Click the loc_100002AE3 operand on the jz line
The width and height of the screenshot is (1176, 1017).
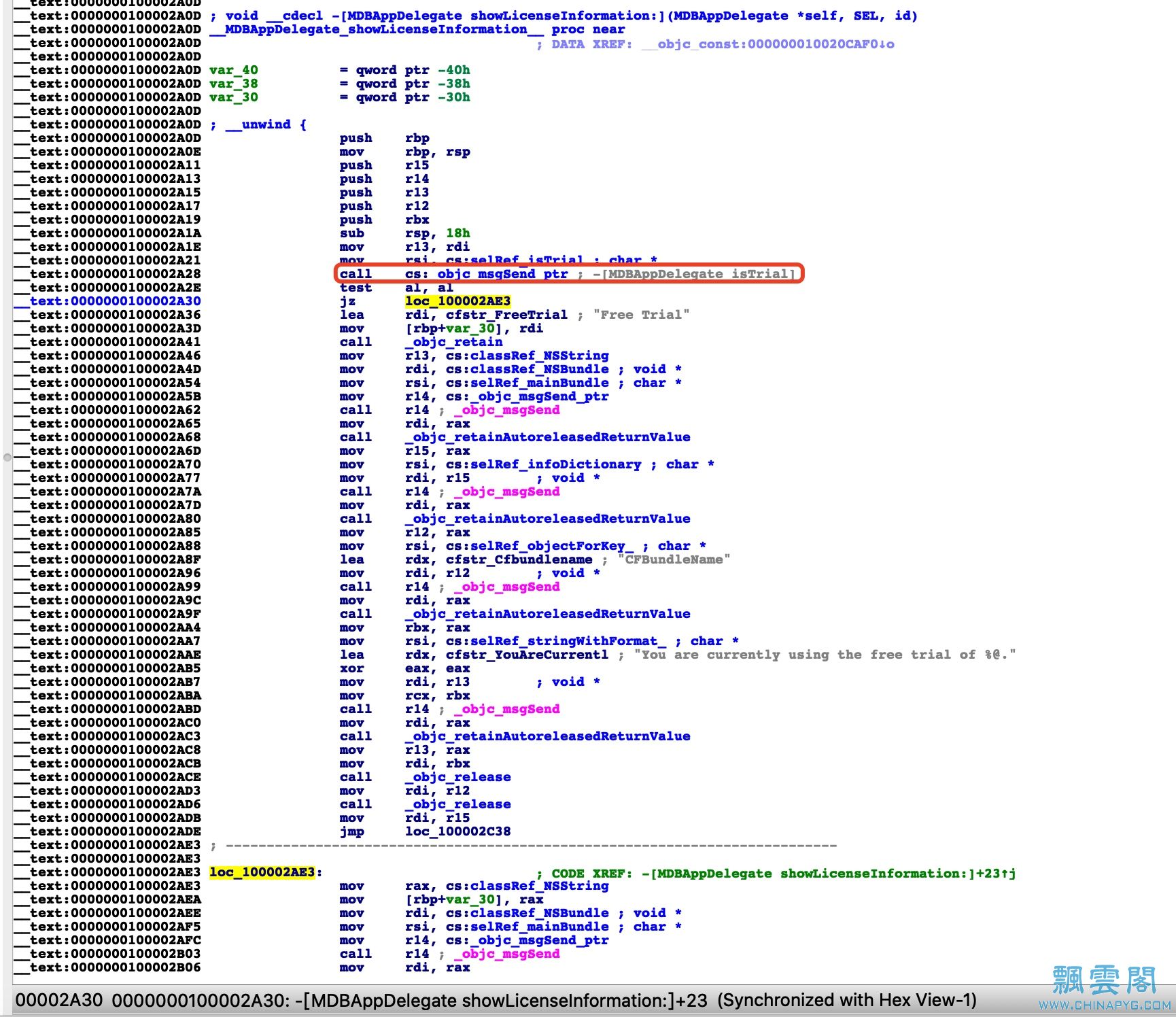[x=457, y=301]
